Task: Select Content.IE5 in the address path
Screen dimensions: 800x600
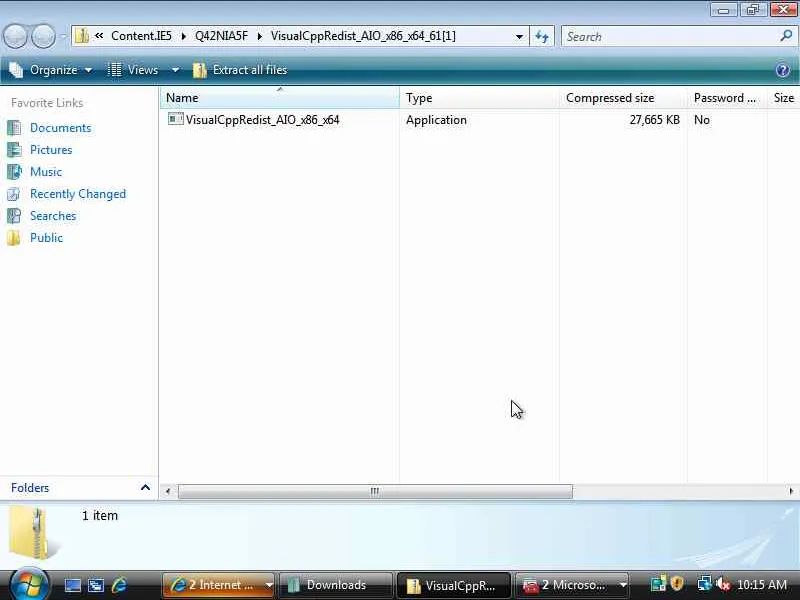Action: pos(141,36)
